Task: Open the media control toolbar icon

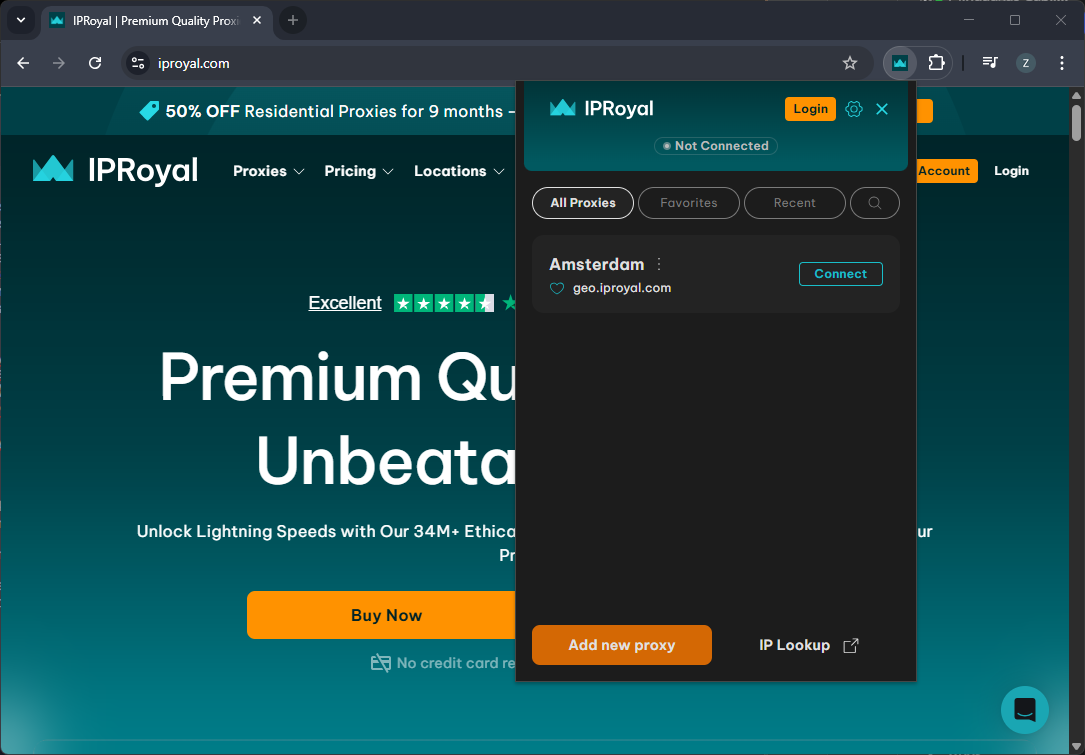Action: [990, 63]
